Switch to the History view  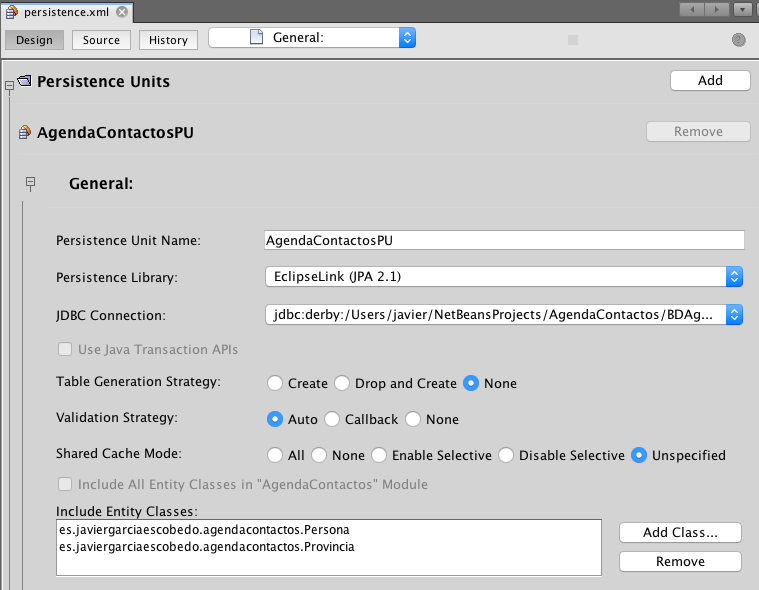[x=168, y=40]
